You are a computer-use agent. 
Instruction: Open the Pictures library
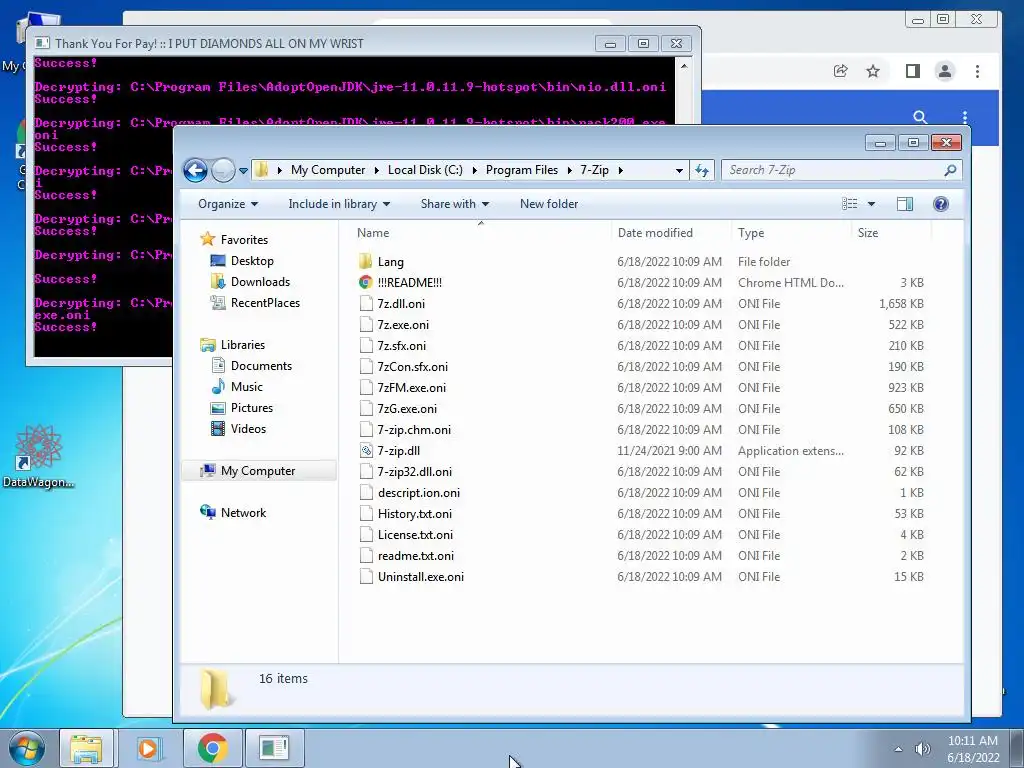click(x=251, y=408)
